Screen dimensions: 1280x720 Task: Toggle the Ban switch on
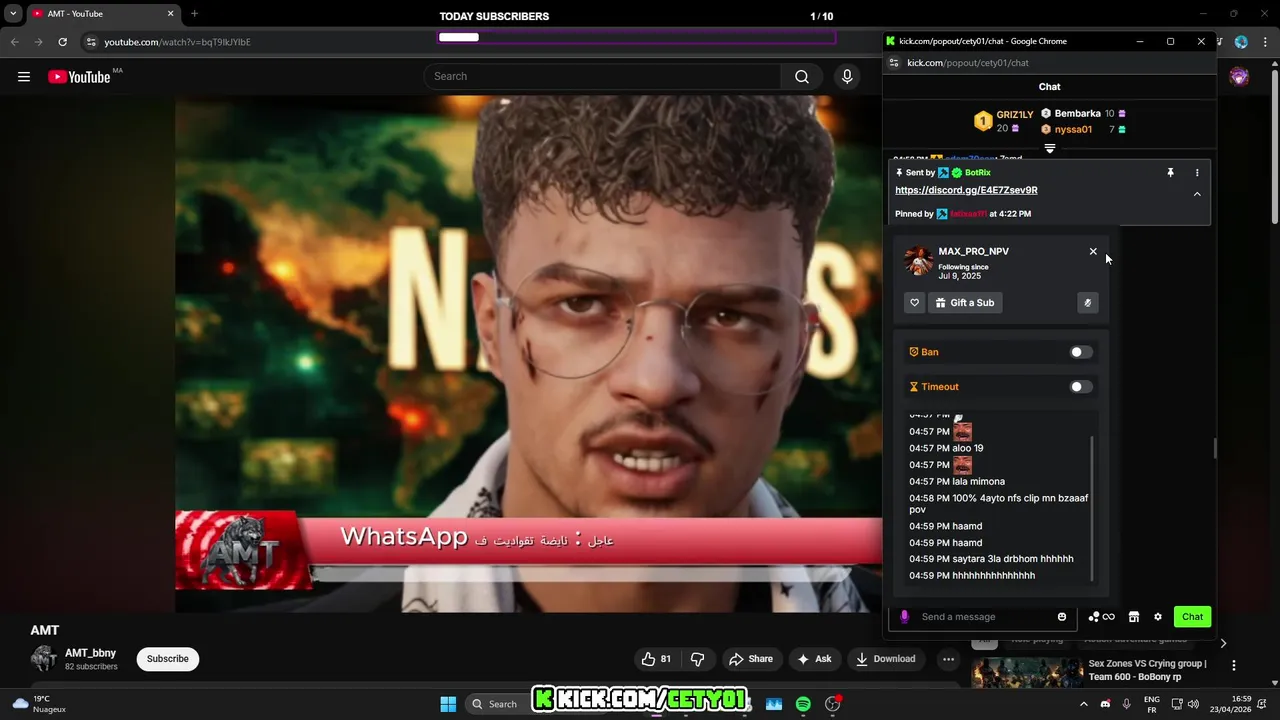pyautogui.click(x=1081, y=352)
